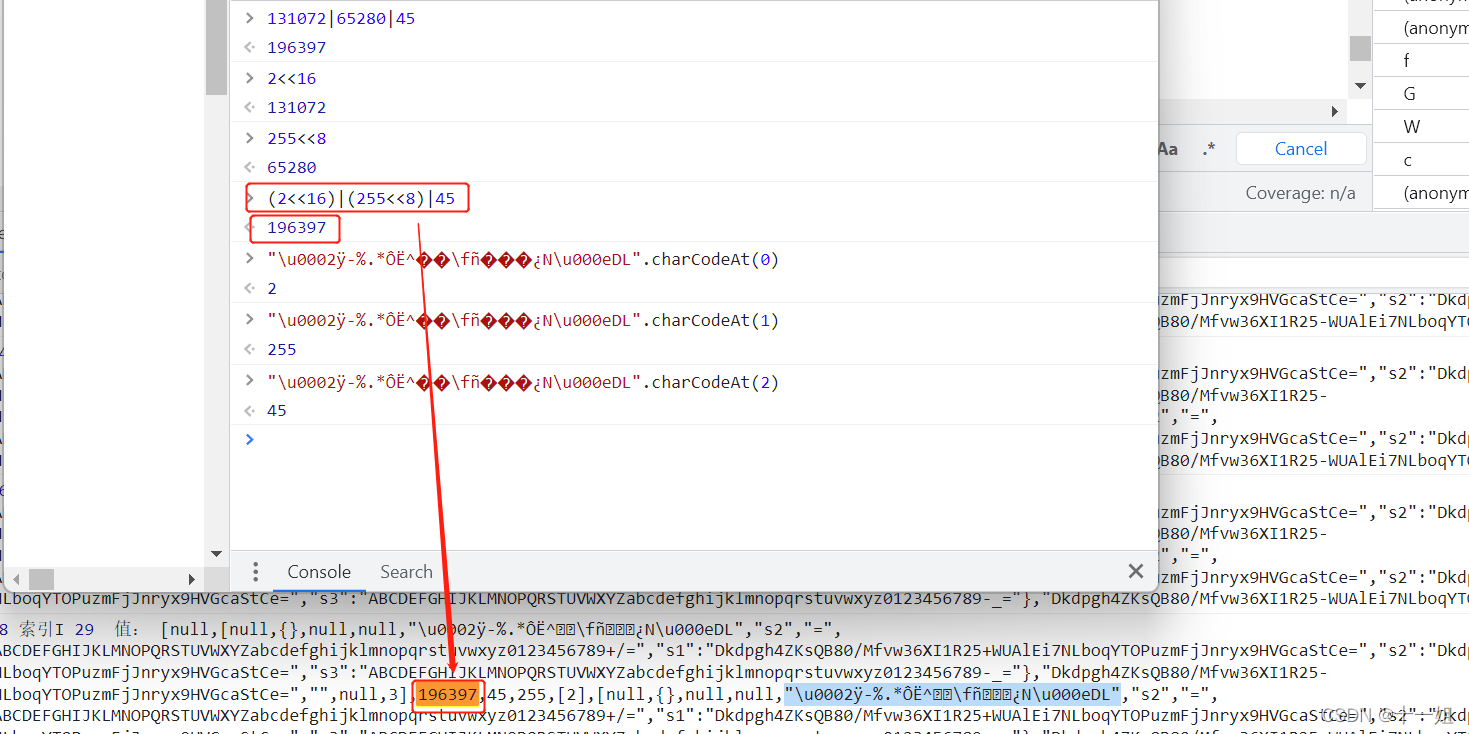Click the console entry '(2<<16)|(255<<8)|45'
The image size is (1469, 734).
coord(361,199)
